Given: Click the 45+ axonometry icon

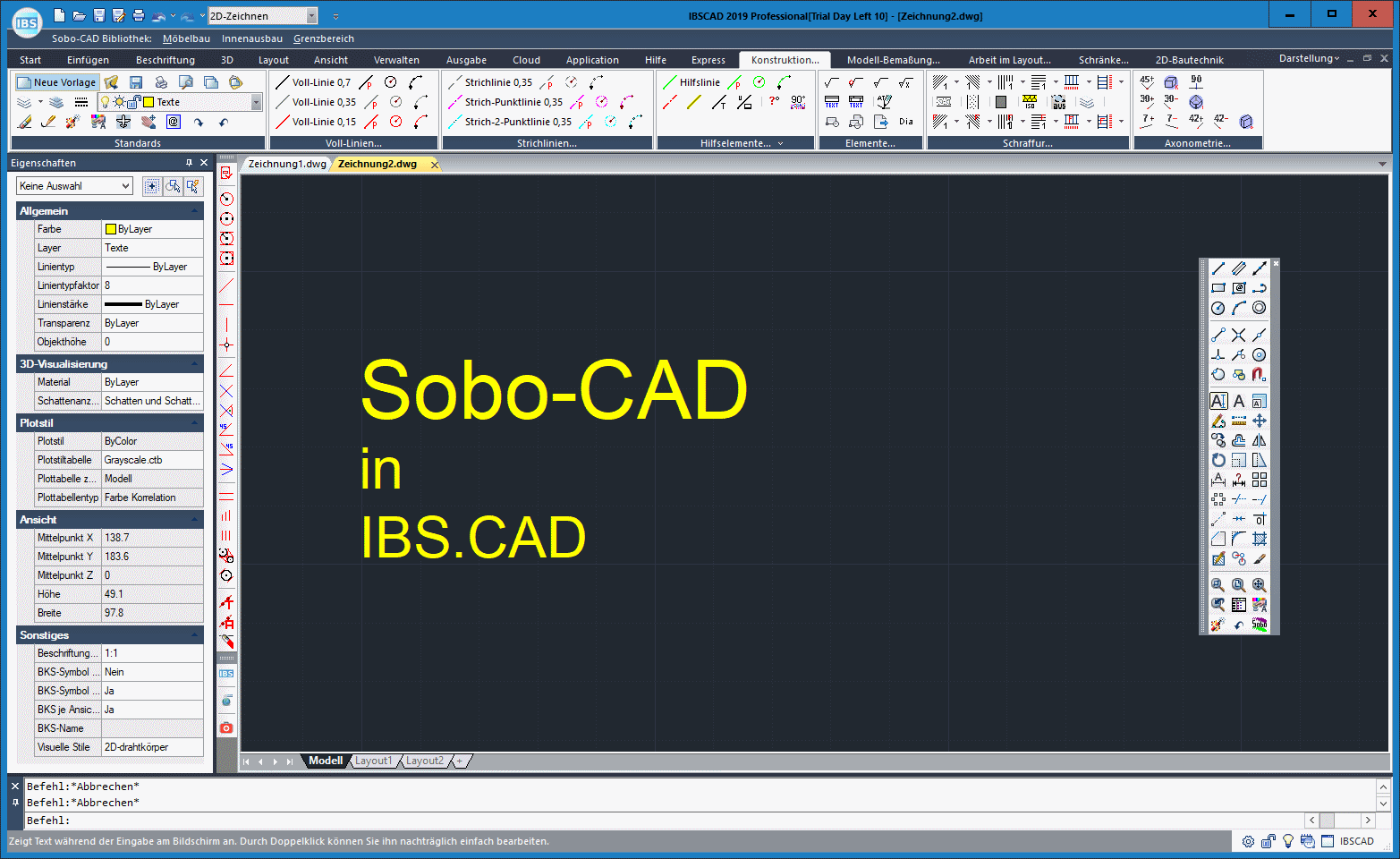Looking at the screenshot, I should pyautogui.click(x=1147, y=81).
